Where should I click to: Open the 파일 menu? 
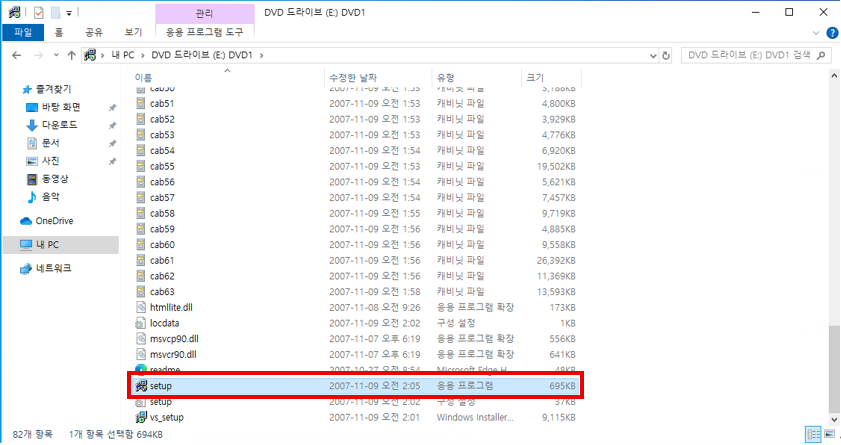tap(22, 32)
